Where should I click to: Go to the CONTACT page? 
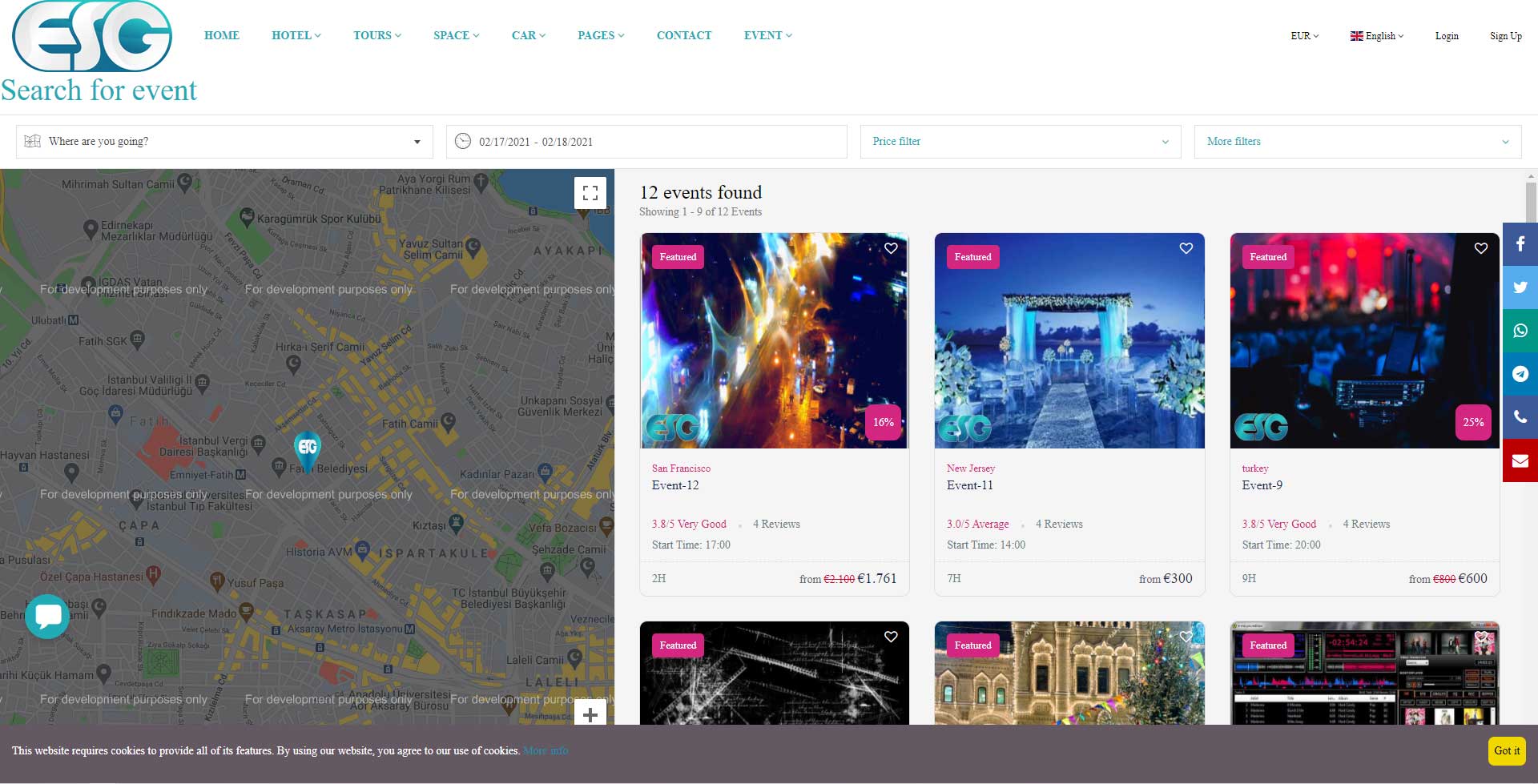point(683,35)
